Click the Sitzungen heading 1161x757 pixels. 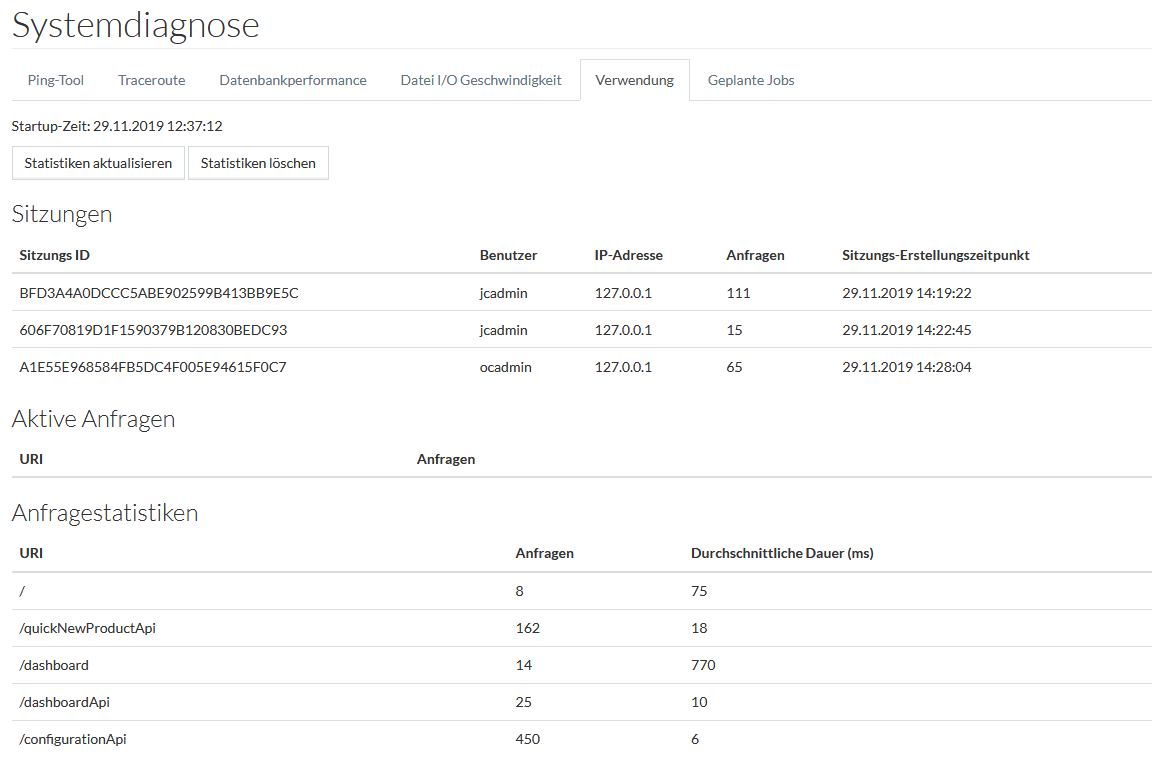point(62,214)
